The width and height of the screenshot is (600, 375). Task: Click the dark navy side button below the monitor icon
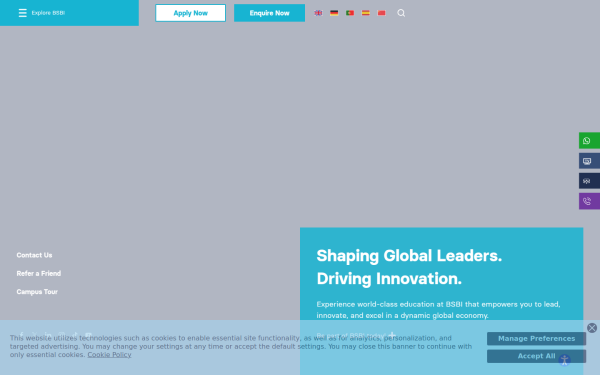pos(589,181)
